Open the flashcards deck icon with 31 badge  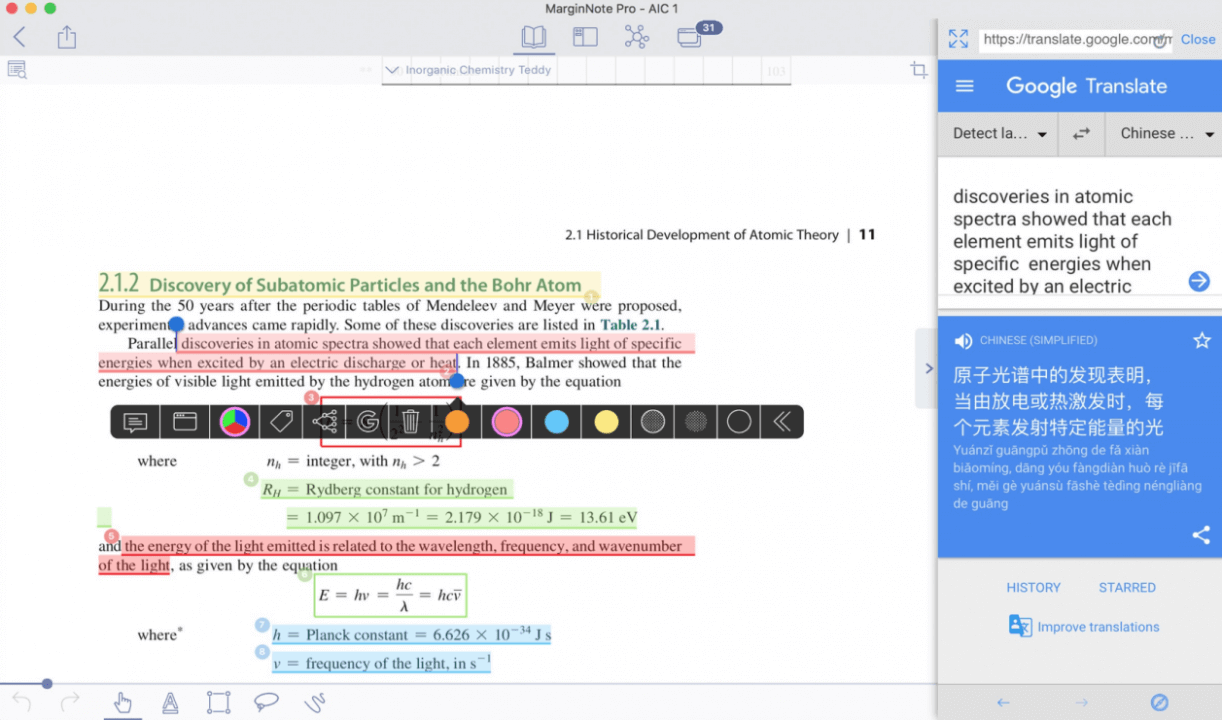(689, 38)
